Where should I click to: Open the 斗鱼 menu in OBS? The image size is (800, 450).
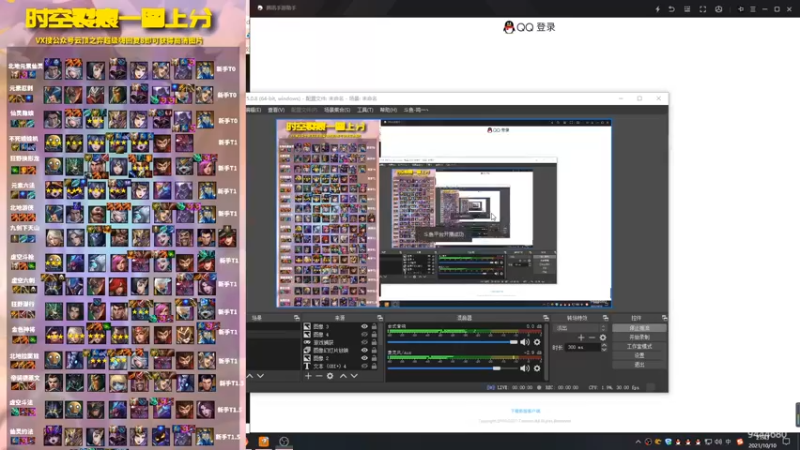416,110
